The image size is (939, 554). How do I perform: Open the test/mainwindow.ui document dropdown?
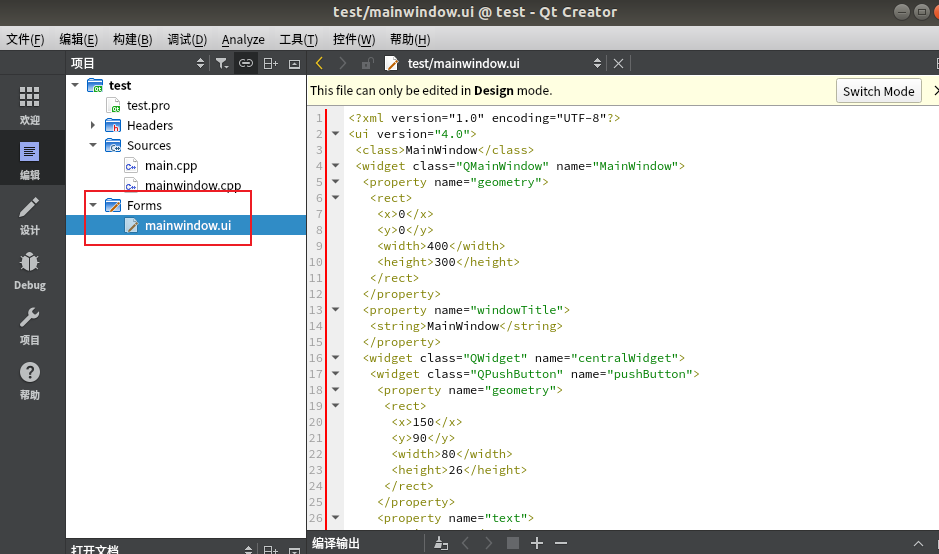click(x=597, y=63)
